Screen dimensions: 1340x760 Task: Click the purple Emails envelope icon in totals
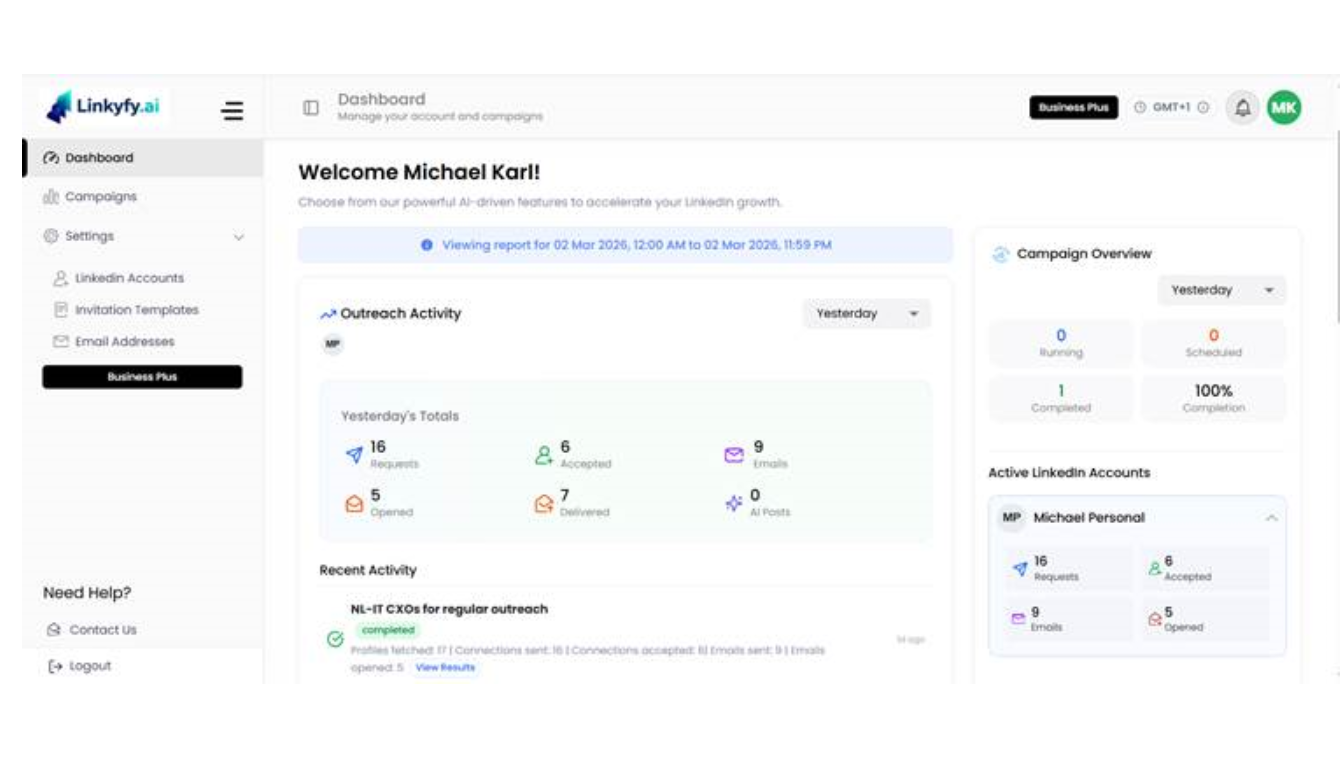733,455
